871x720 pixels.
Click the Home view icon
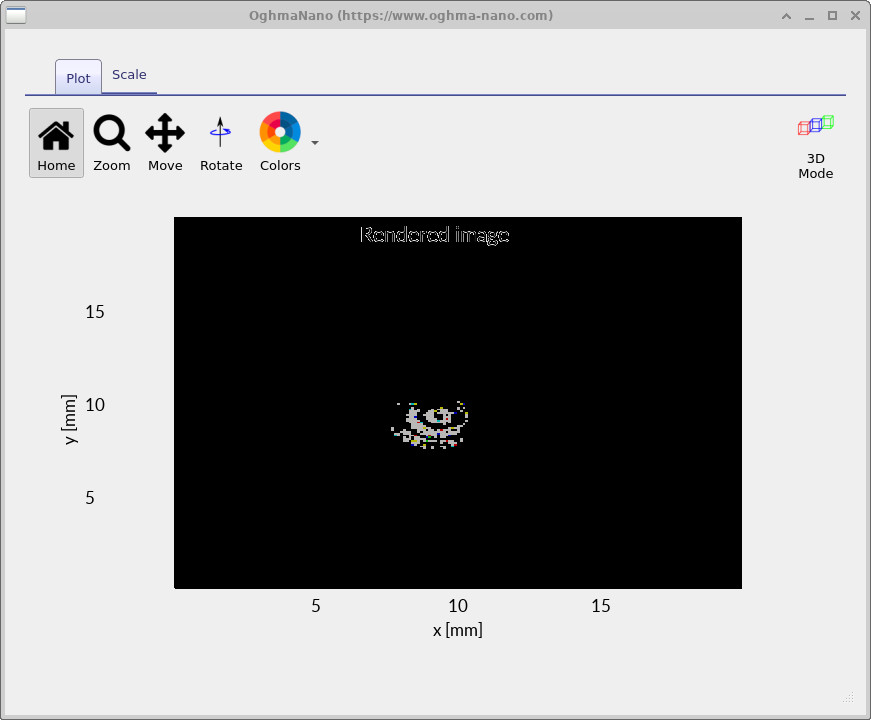pyautogui.click(x=56, y=142)
